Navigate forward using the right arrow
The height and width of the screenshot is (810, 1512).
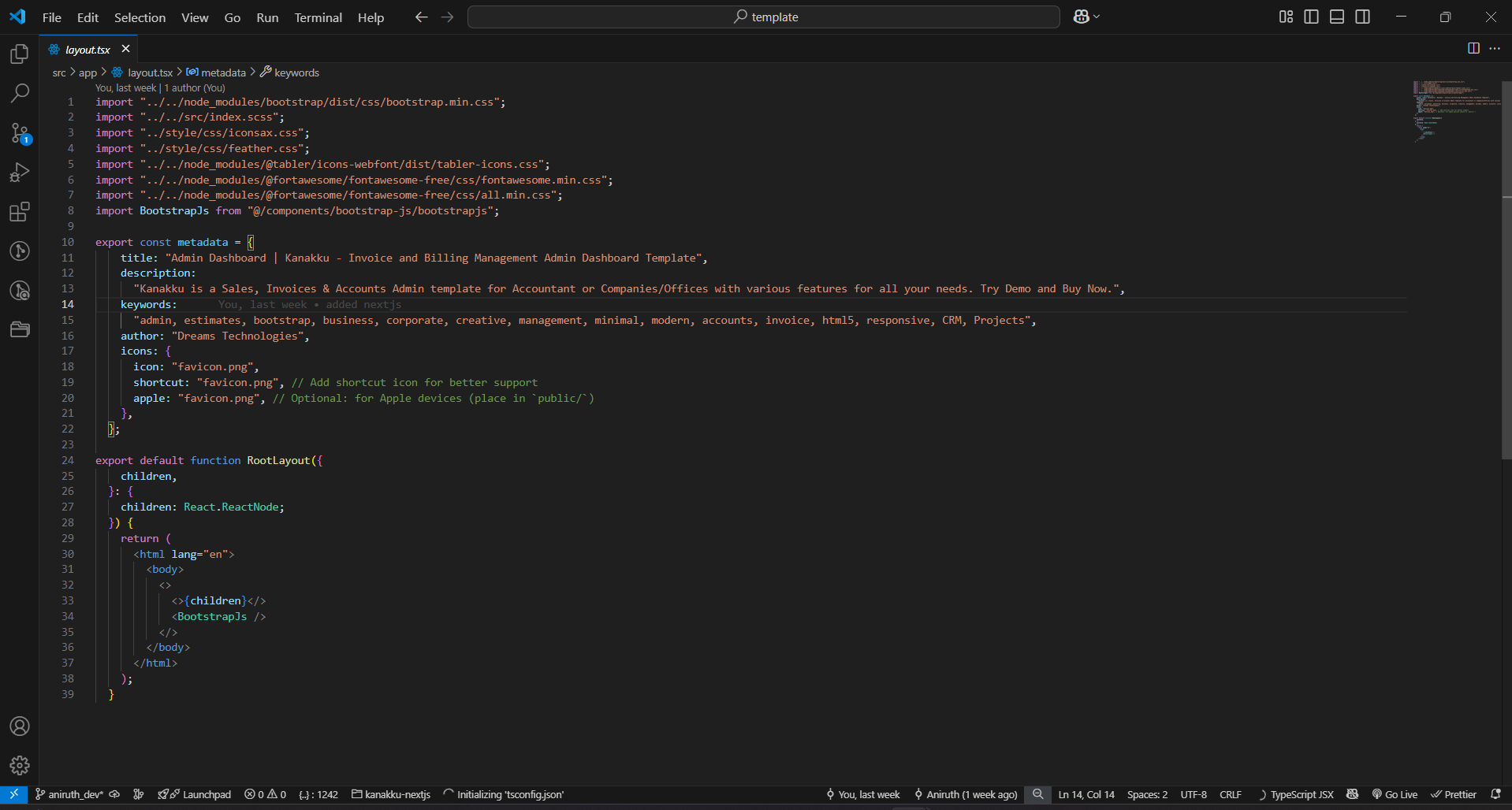tap(447, 17)
